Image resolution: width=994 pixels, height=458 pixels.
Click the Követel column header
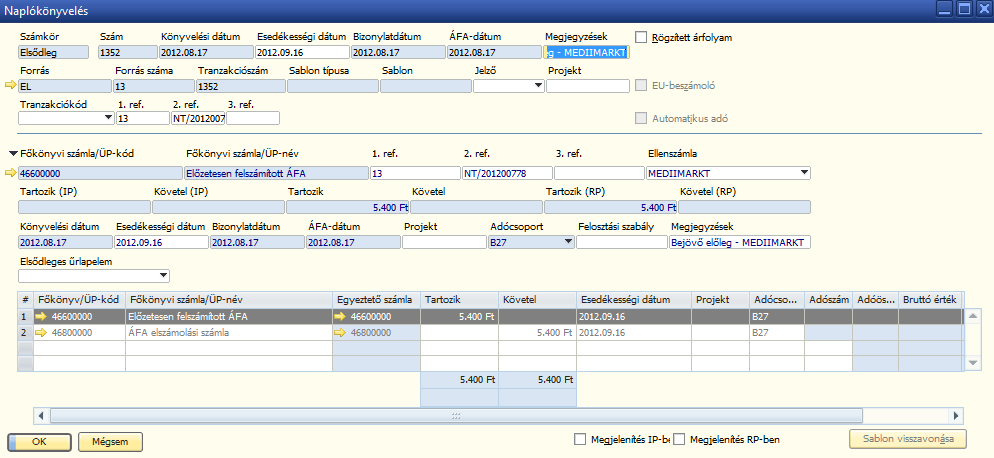[x=537, y=300]
